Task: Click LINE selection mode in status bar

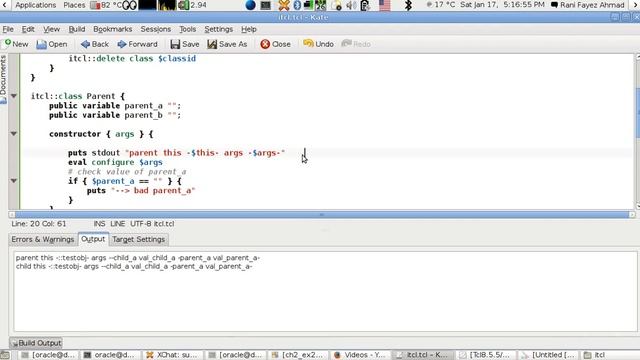Action: (x=118, y=224)
